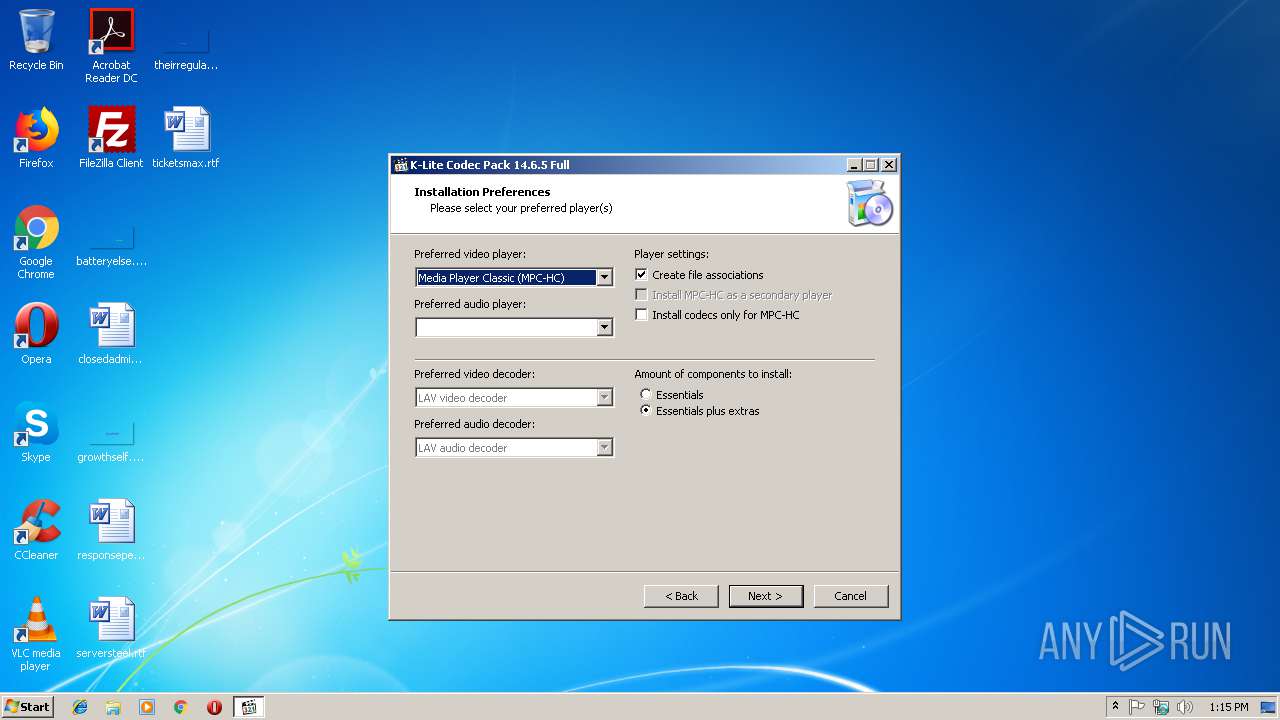
Task: Launch Skype desktop shortcut
Action: tap(36, 432)
